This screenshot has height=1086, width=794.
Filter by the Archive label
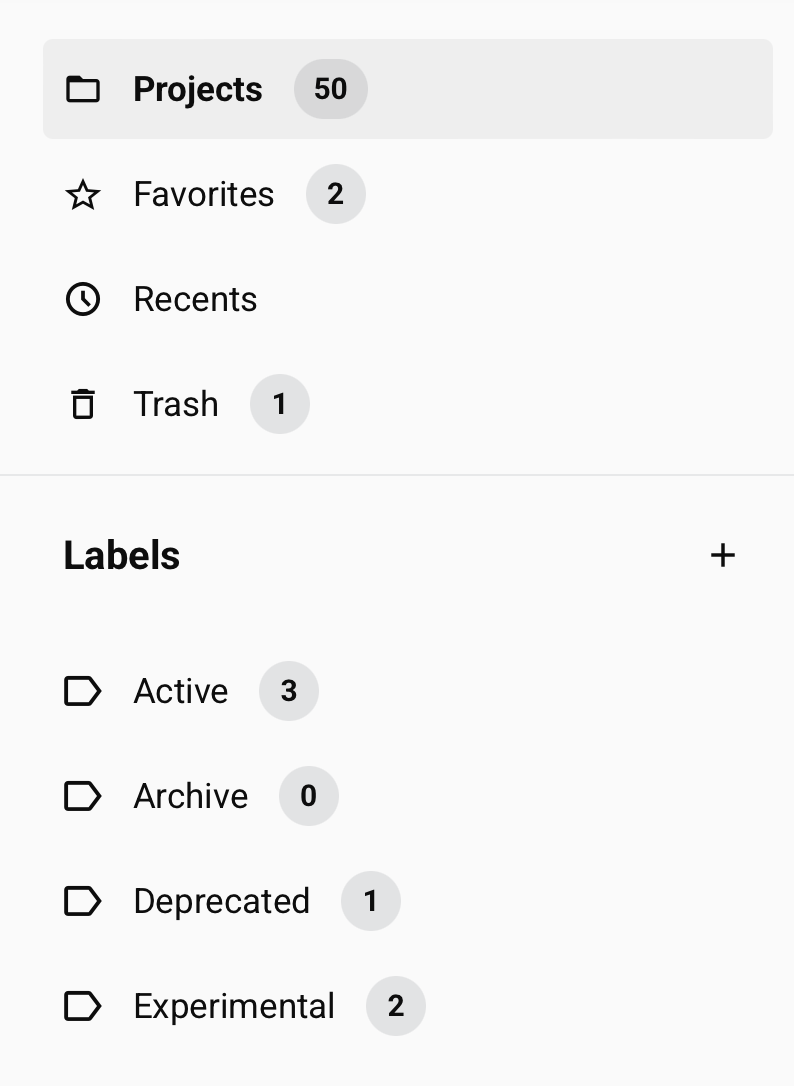point(191,796)
